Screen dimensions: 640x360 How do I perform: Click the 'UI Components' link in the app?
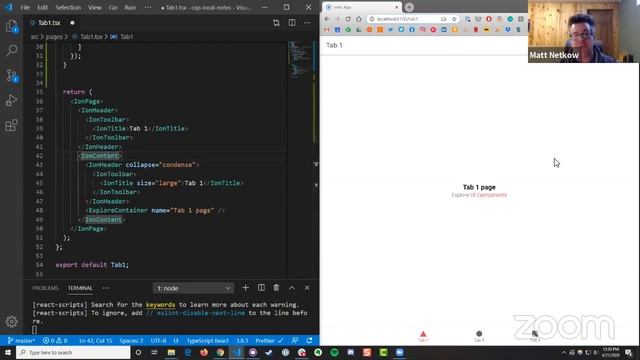pos(489,195)
